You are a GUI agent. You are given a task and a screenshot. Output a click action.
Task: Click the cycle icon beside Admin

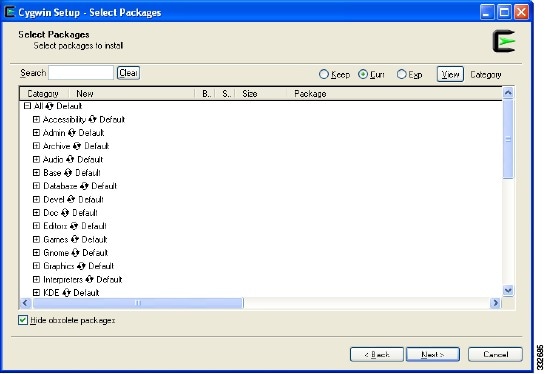72,133
